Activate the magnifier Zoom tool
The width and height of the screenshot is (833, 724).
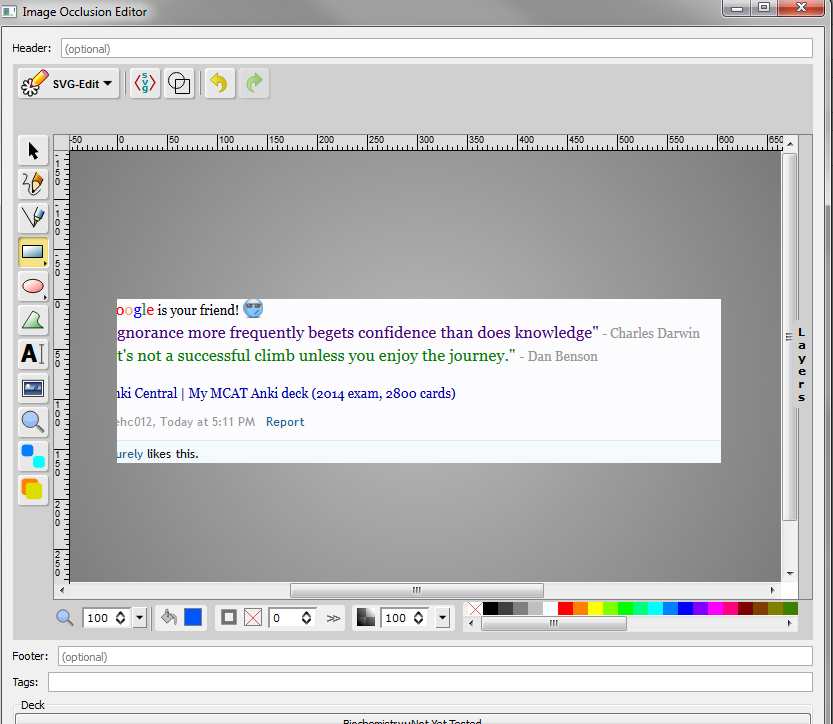[x=33, y=422]
